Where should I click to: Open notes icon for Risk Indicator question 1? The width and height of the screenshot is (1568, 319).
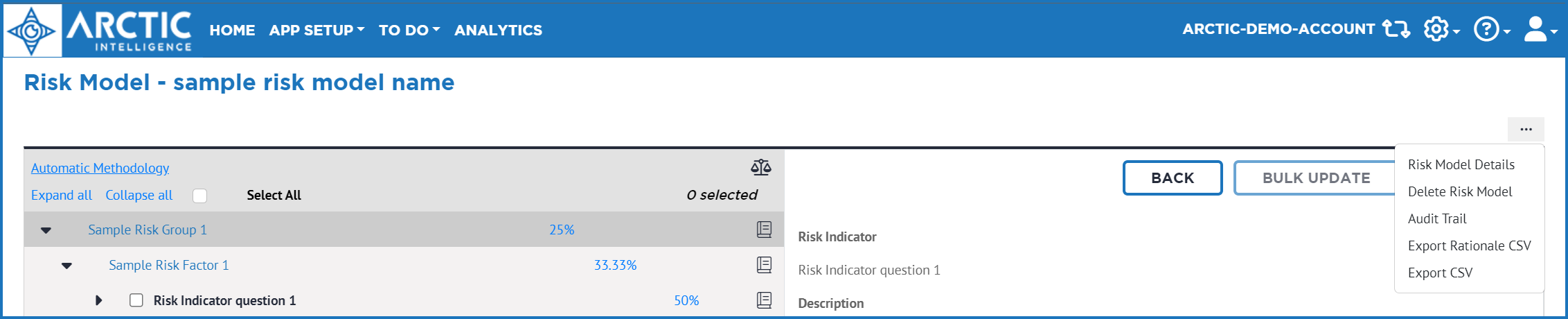click(764, 300)
